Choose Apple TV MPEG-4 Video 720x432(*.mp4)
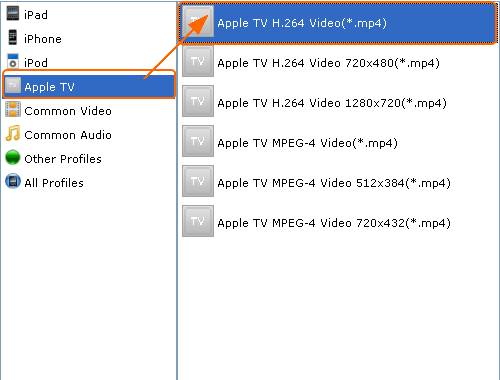 [337, 222]
